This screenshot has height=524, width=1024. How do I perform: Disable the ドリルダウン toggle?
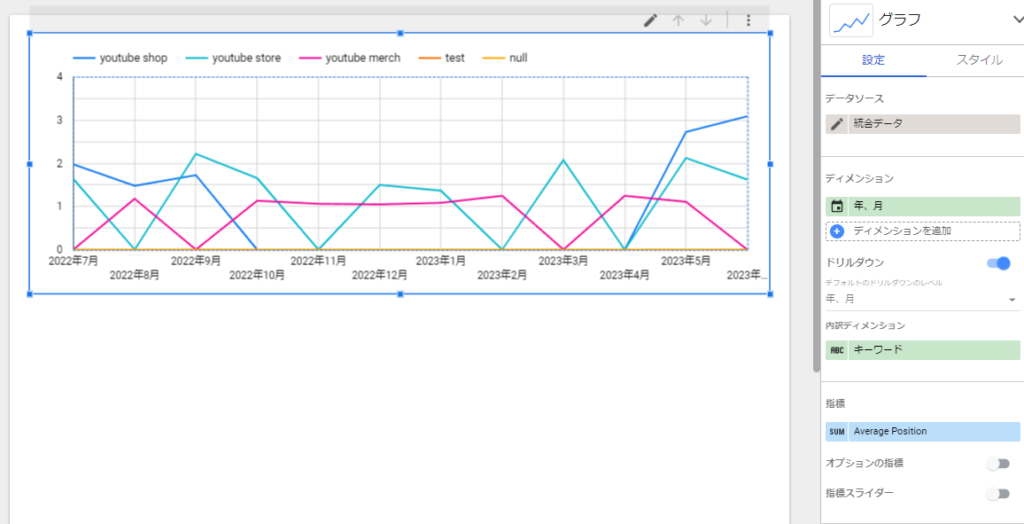coord(998,263)
